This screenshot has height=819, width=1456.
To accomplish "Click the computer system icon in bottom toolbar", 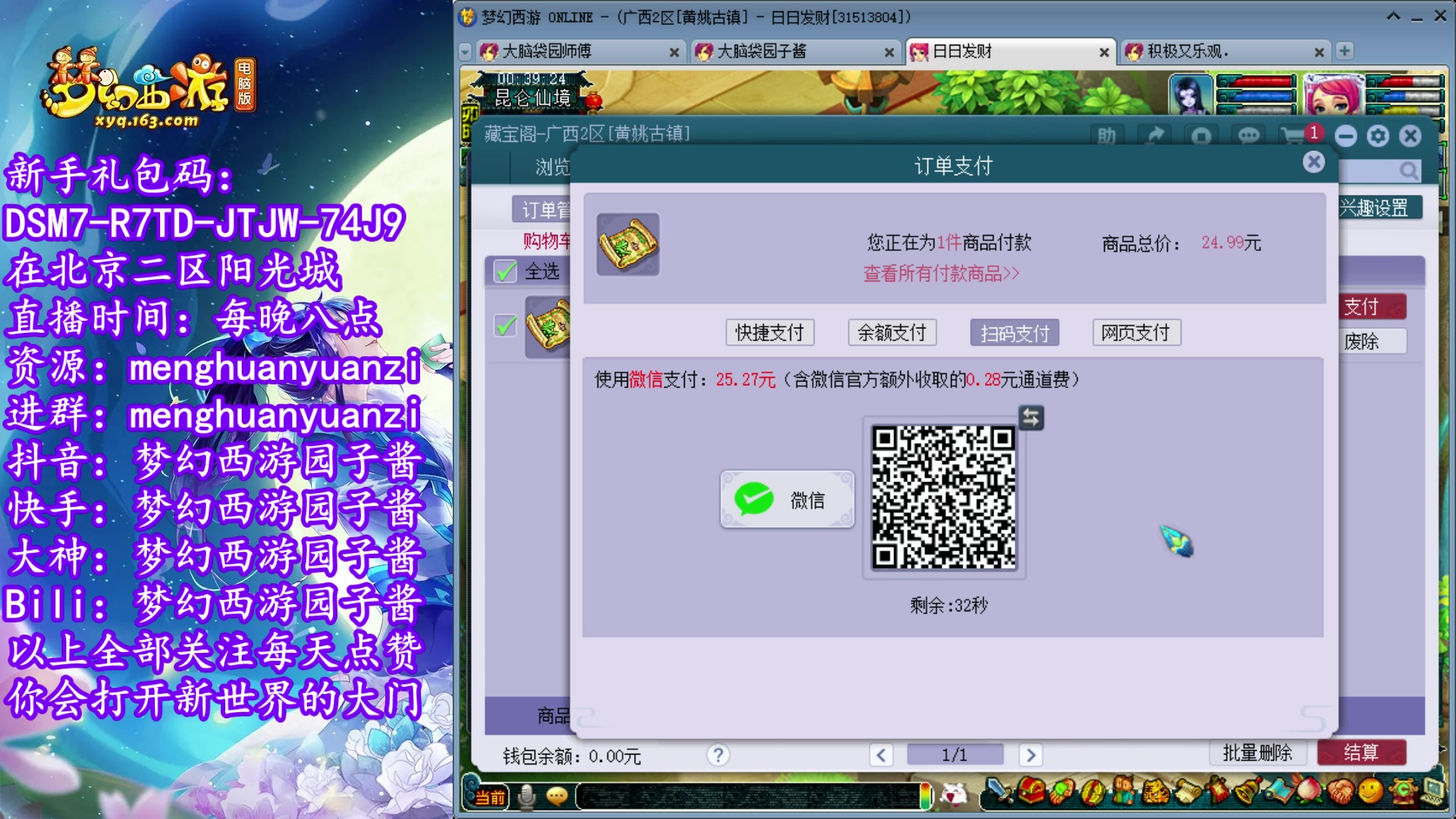I will [1434, 792].
